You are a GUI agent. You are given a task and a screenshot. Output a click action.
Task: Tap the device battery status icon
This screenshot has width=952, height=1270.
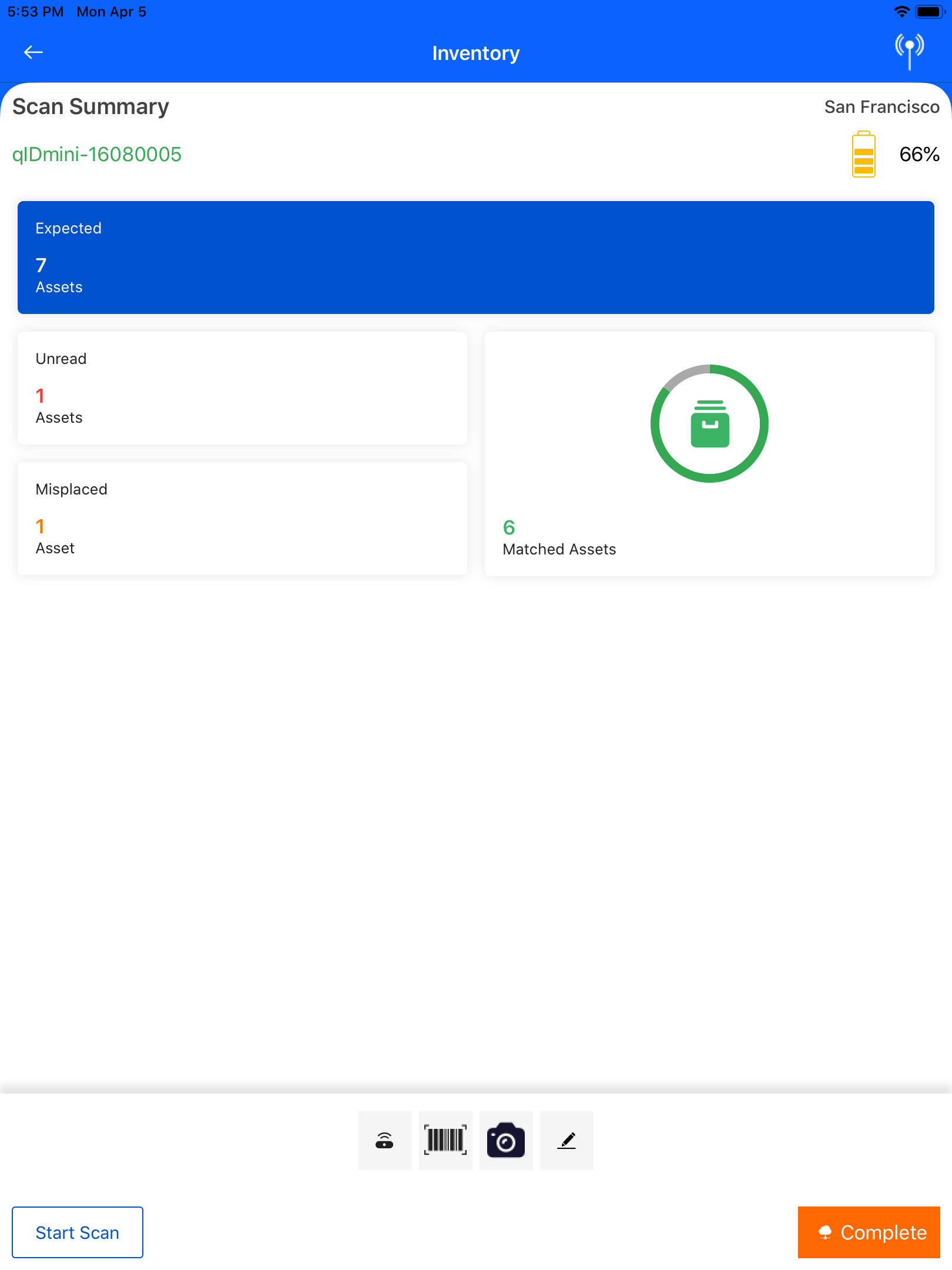click(930, 12)
